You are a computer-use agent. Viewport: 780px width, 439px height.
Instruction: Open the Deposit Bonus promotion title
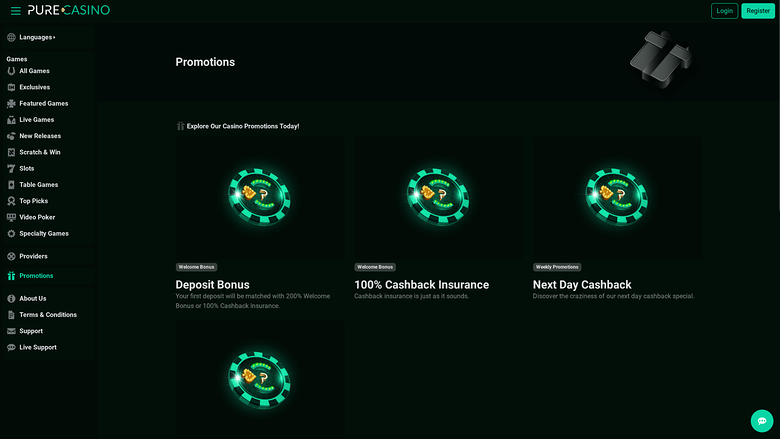[212, 285]
